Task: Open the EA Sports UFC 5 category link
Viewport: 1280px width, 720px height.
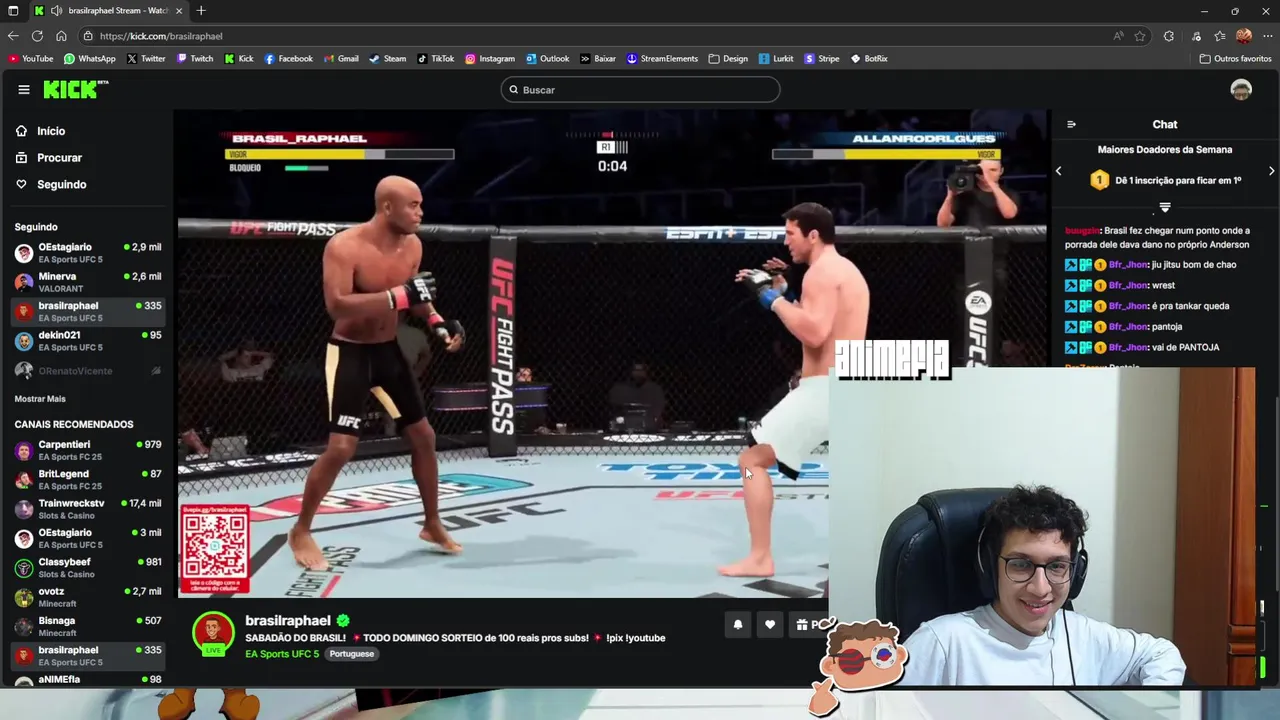Action: [x=282, y=654]
